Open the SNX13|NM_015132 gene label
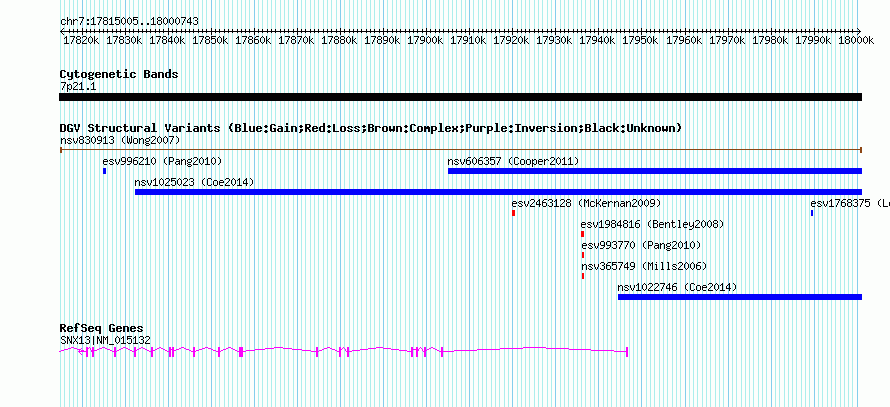 (x=106, y=340)
